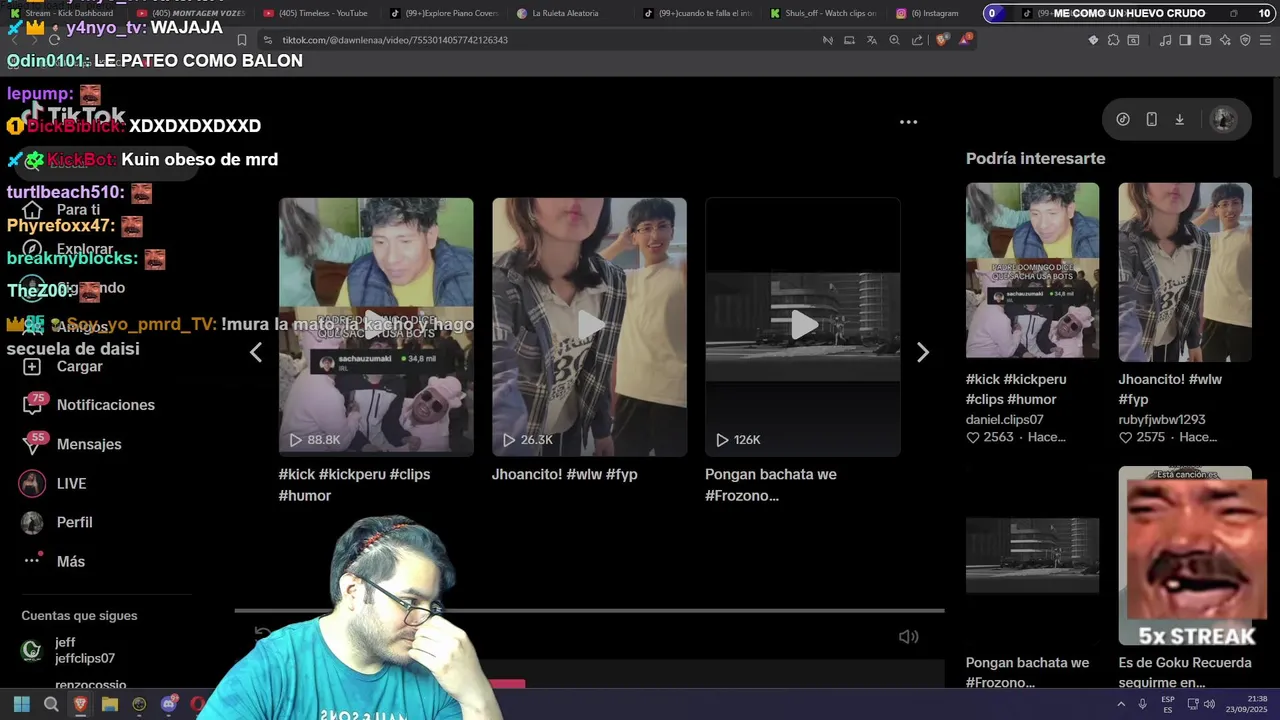
Task: Open Notificaciones in the TikTok sidebar
Action: (88, 405)
